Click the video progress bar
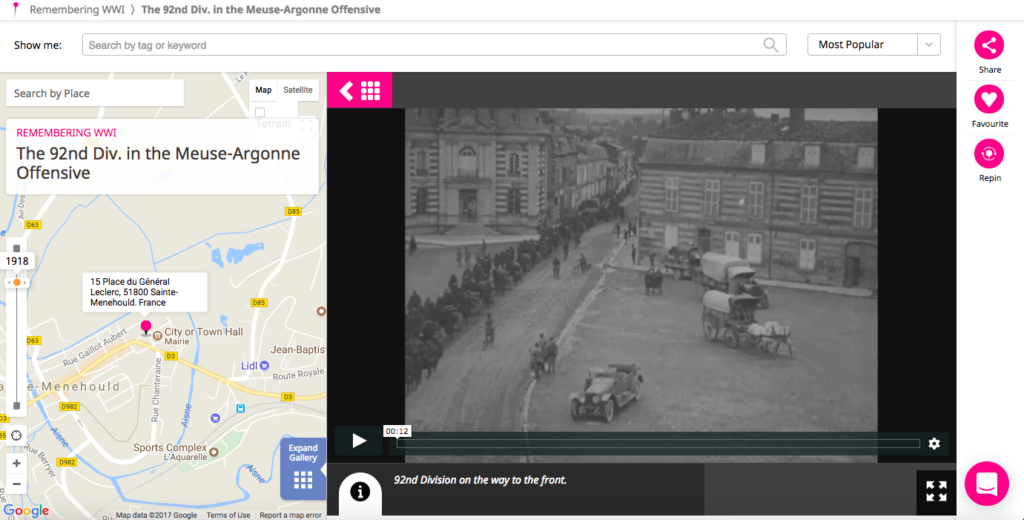The width and height of the screenshot is (1024, 520). [658, 444]
